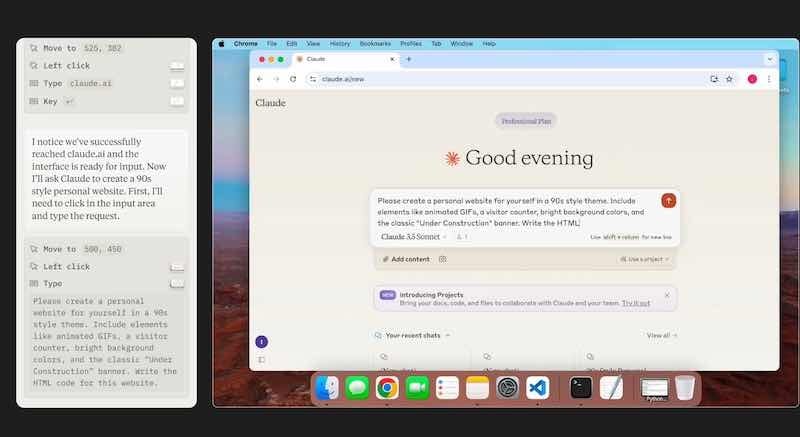This screenshot has height=437, width=800.
Task: Open Messages from the Dock
Action: pos(357,388)
